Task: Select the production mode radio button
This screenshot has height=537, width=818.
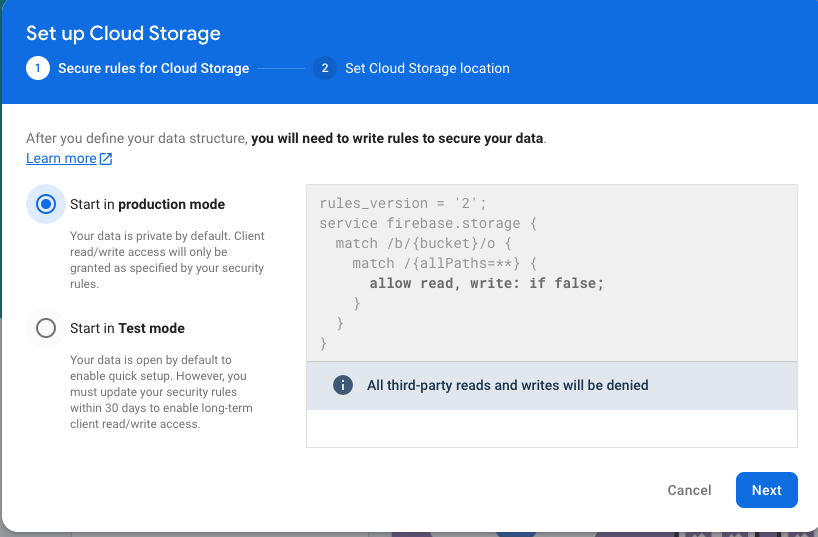Action: pos(46,204)
